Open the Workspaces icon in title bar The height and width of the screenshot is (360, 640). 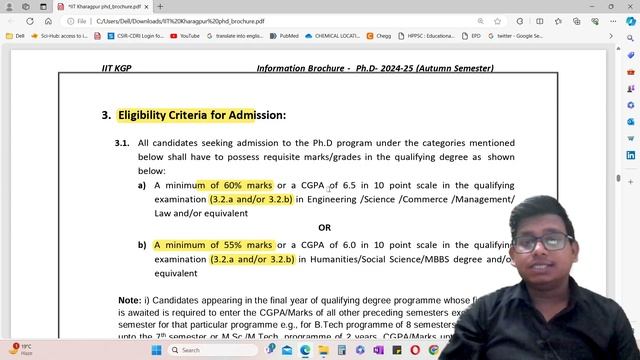26,7
